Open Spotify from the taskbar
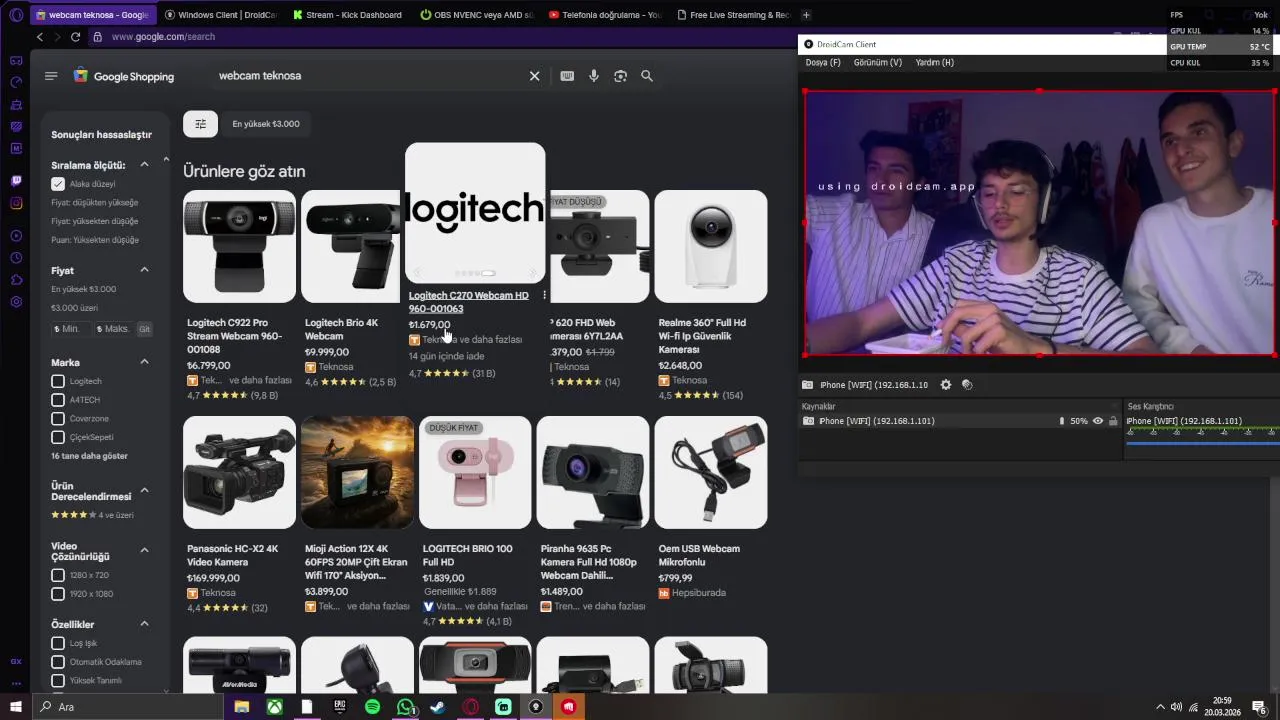The width and height of the screenshot is (1280, 720). pos(372,707)
